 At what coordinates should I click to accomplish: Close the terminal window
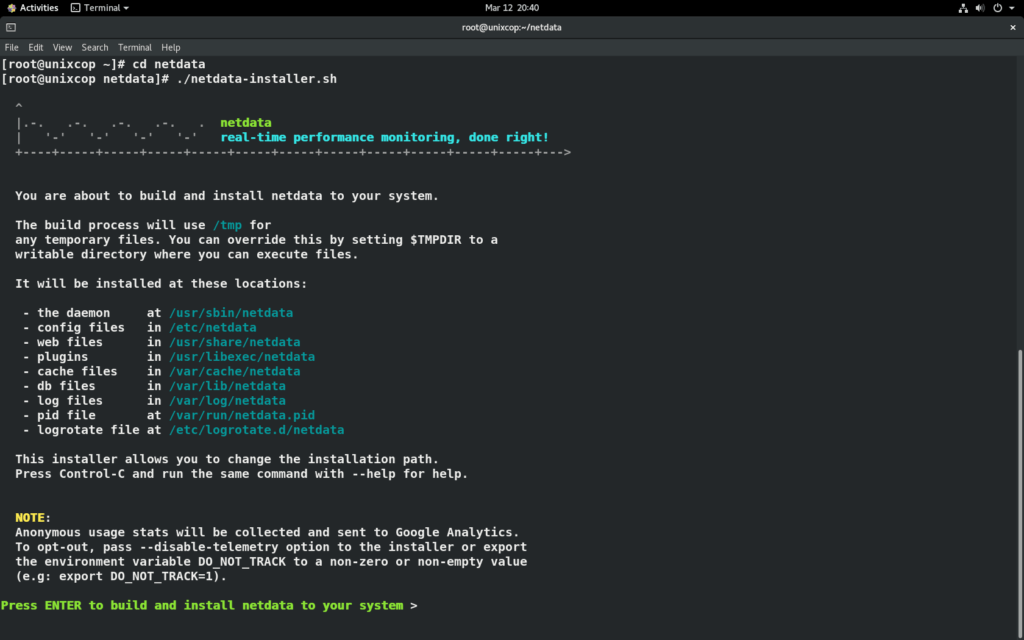tap(1013, 27)
